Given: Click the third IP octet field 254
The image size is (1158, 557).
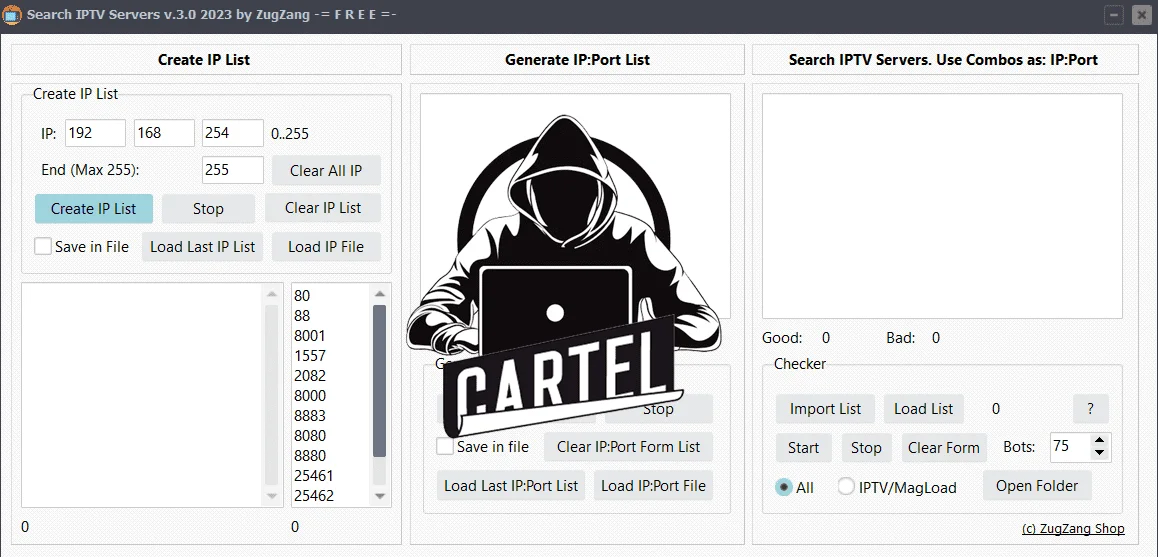Looking at the screenshot, I should point(233,133).
